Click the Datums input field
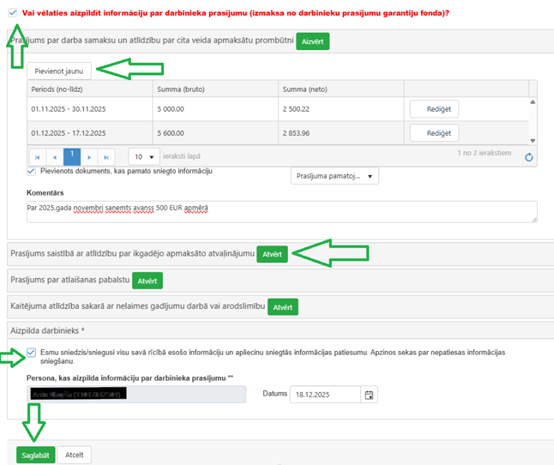The width and height of the screenshot is (554, 465). coord(325,394)
